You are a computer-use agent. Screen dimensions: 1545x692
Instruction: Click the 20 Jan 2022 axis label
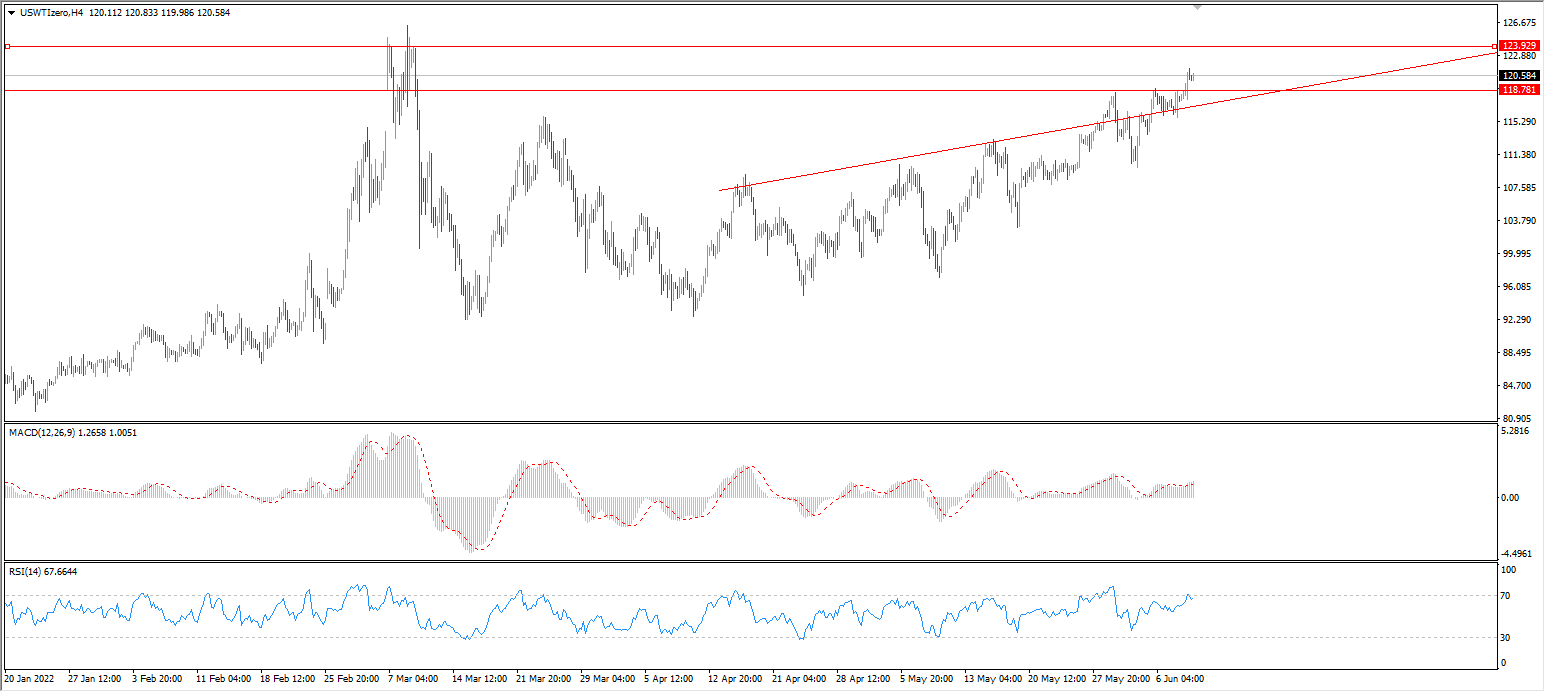[30, 678]
